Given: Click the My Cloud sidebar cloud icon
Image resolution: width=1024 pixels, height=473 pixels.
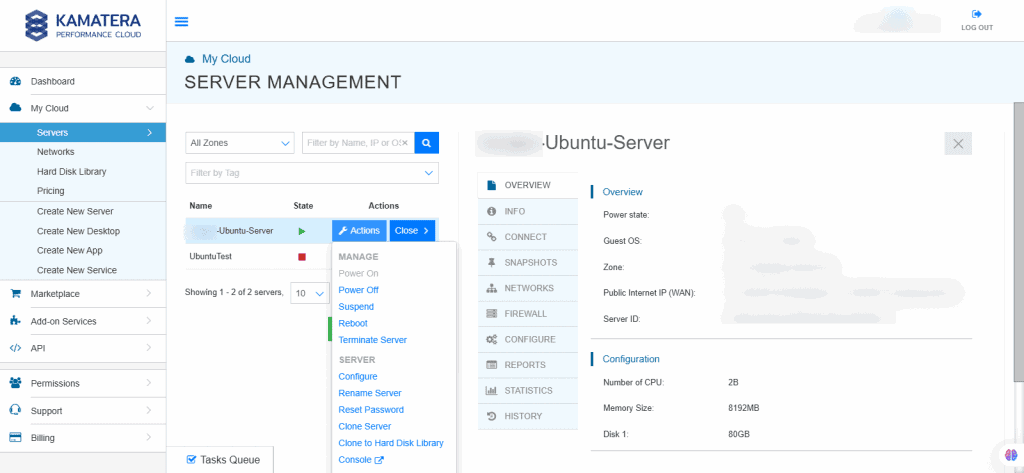Looking at the screenshot, I should 16,108.
